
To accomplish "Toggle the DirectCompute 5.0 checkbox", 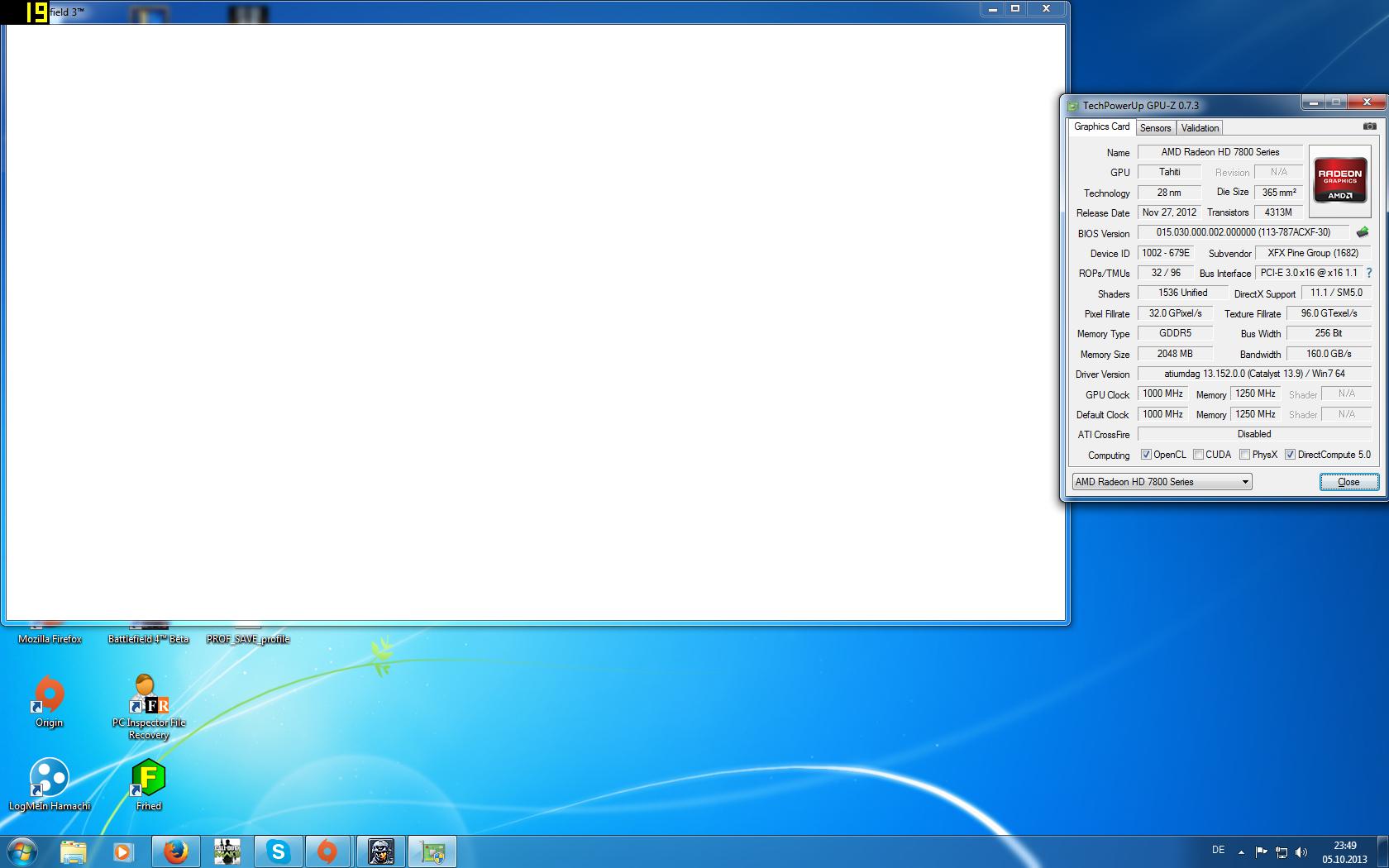I will pos(1290,455).
